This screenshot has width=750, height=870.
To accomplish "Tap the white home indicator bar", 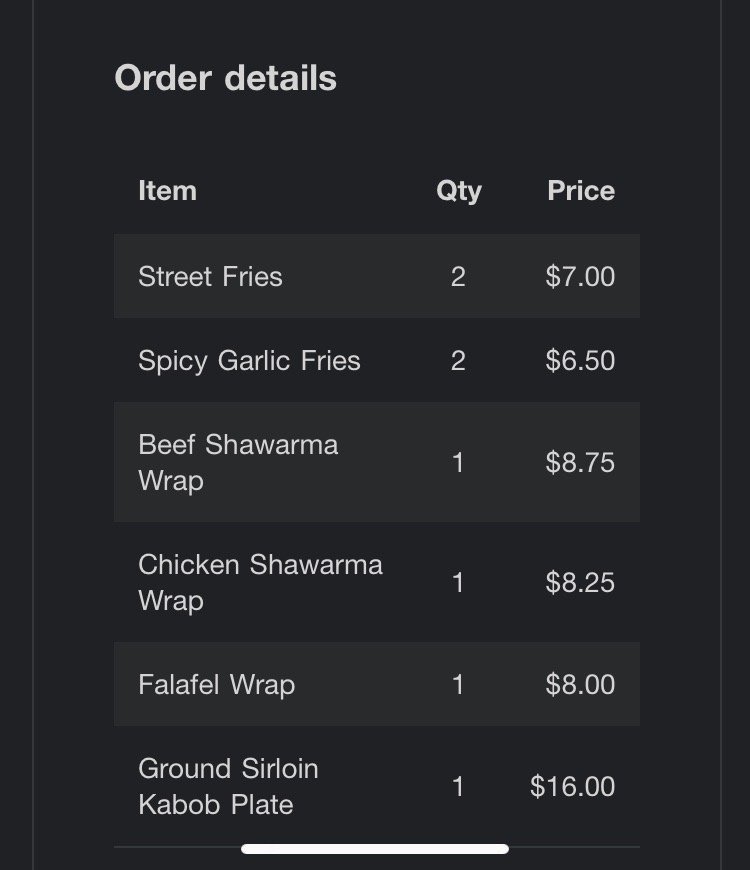I will (x=375, y=849).
